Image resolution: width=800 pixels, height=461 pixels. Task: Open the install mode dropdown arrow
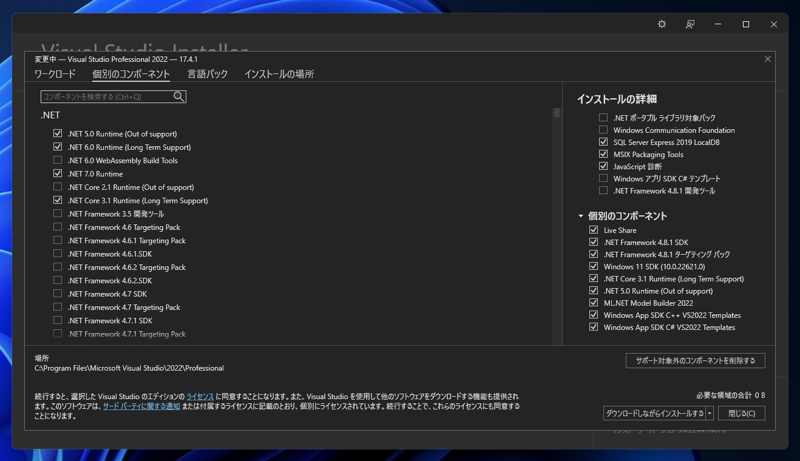point(709,413)
